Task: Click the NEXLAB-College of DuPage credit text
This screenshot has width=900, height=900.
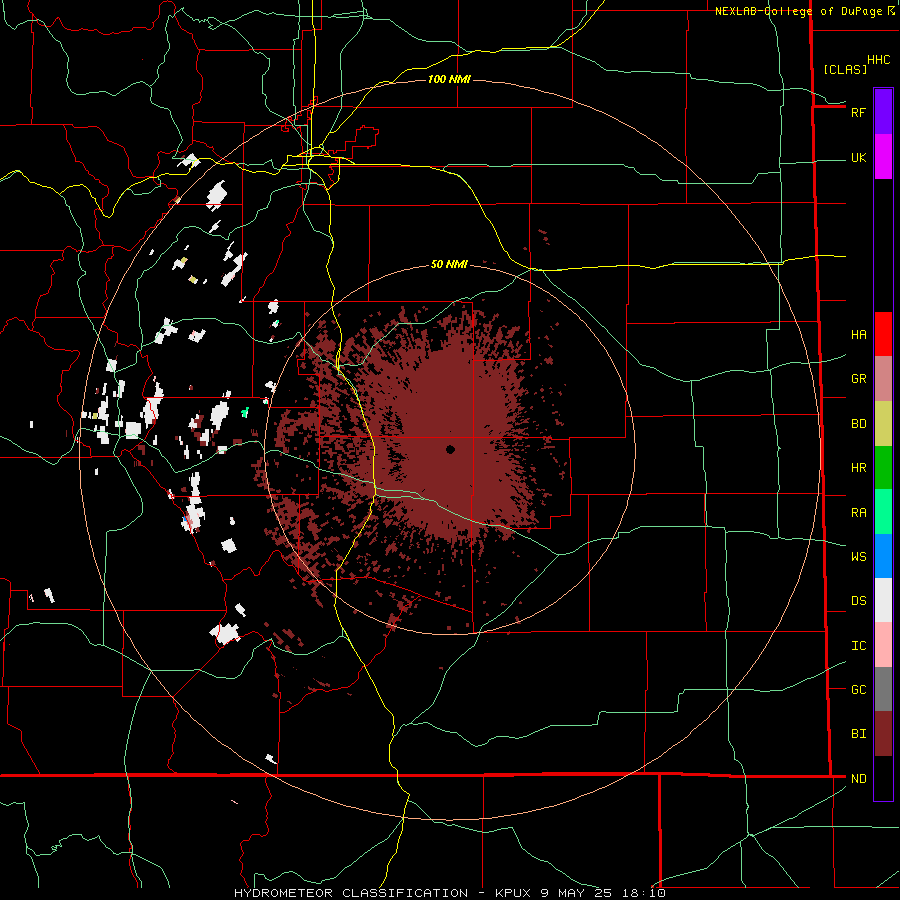Action: [799, 11]
